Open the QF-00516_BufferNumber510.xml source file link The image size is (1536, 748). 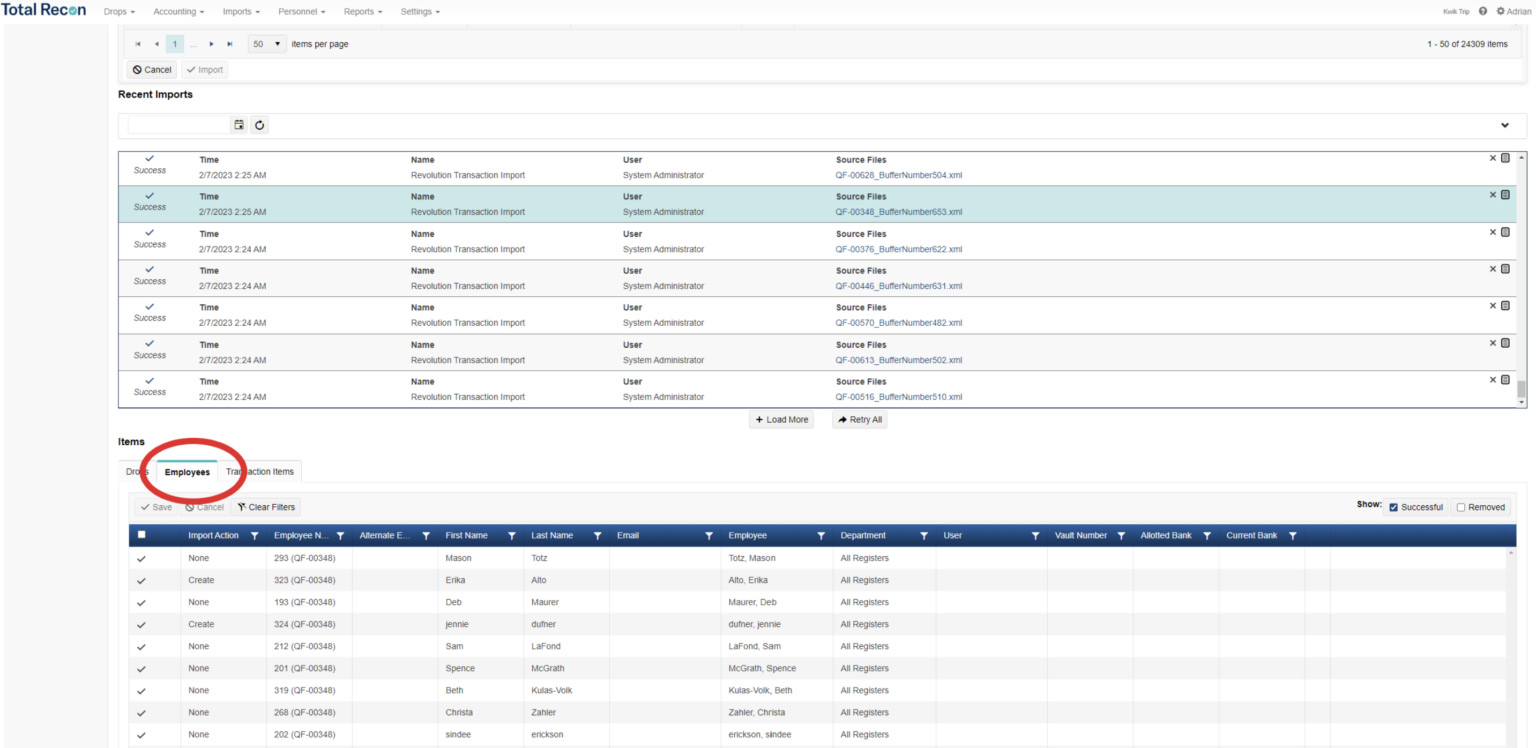click(899, 397)
